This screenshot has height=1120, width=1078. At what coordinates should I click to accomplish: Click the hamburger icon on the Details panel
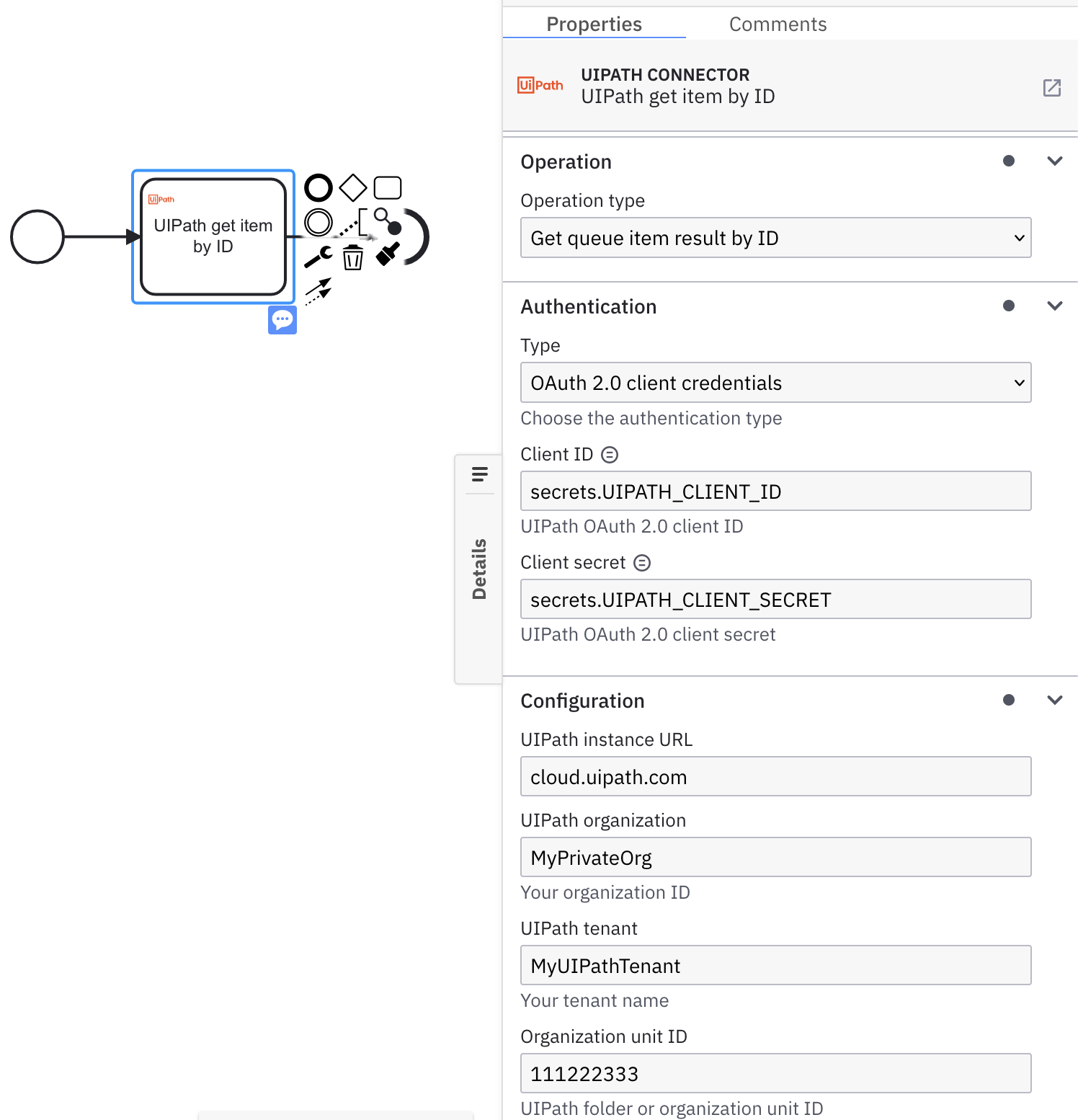click(x=479, y=475)
